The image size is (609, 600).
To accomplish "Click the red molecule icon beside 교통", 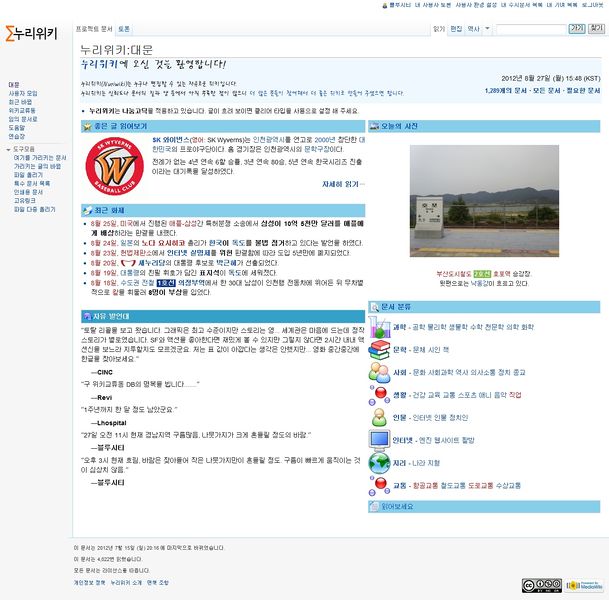I will click(379, 486).
